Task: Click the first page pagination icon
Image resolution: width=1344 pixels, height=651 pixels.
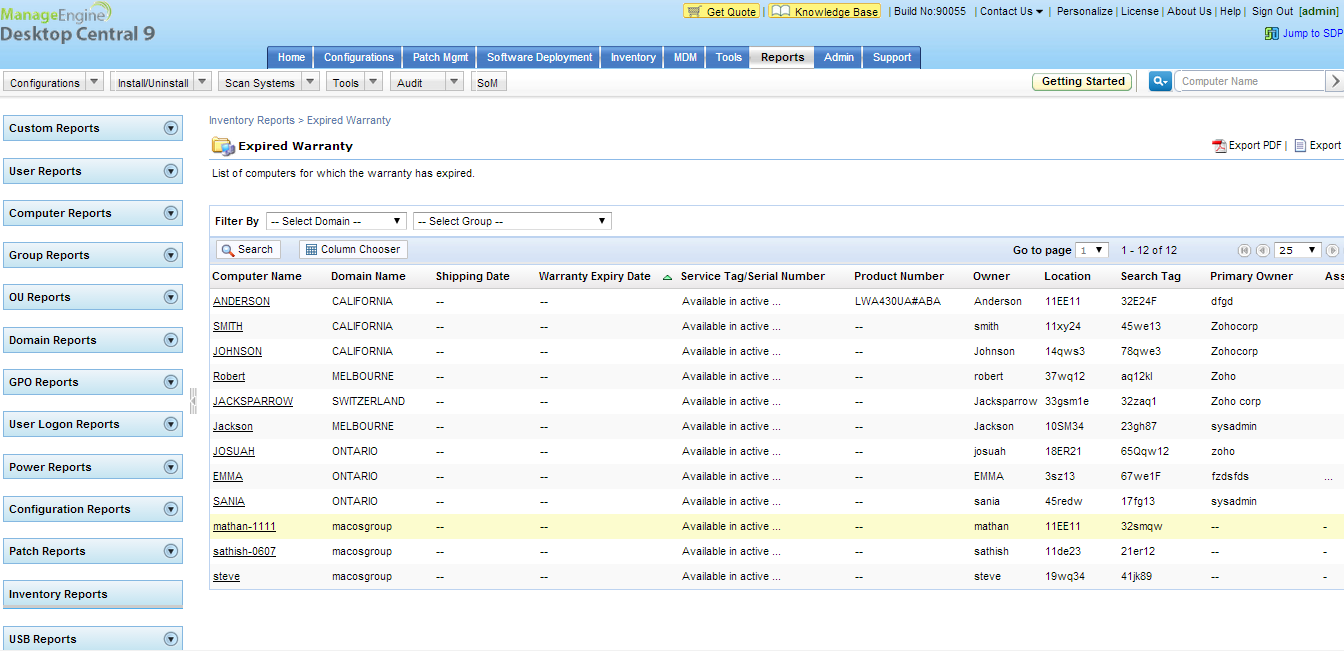Action: [1244, 250]
